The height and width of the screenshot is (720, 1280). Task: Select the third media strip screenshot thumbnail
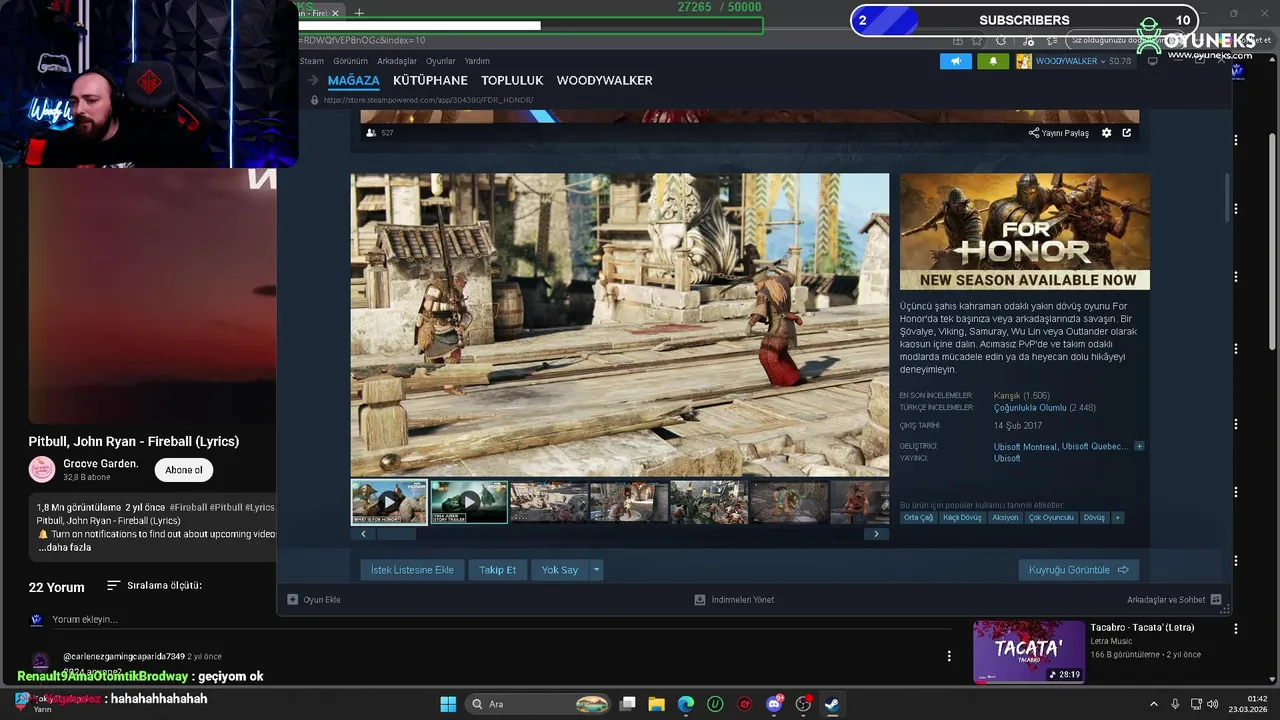pyautogui.click(x=549, y=502)
